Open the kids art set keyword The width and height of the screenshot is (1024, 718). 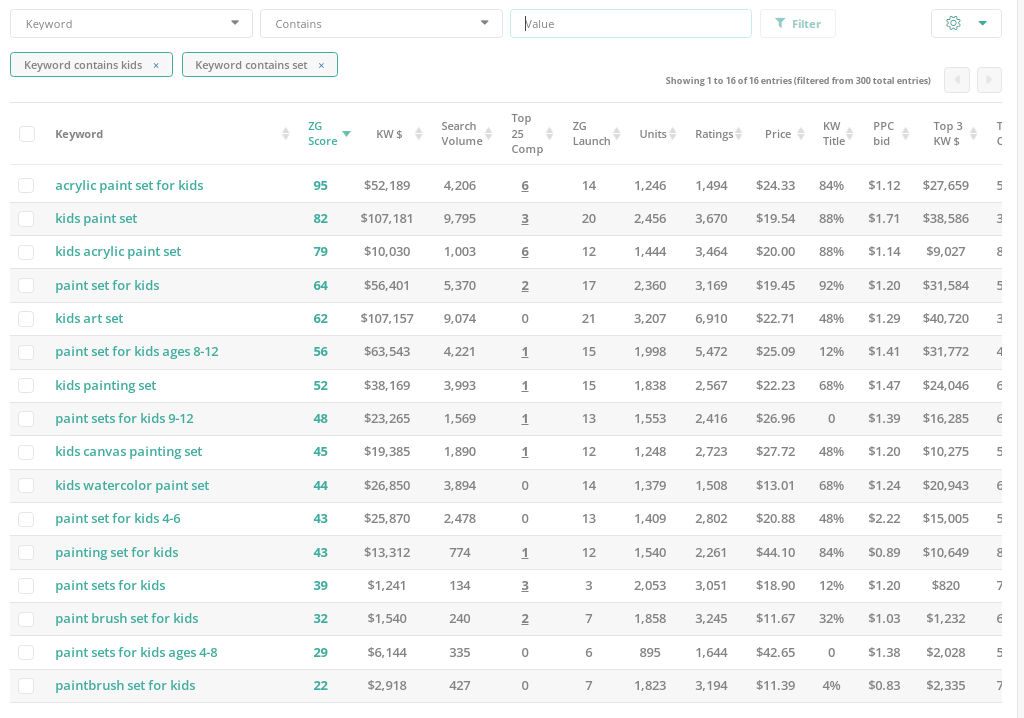(x=89, y=318)
